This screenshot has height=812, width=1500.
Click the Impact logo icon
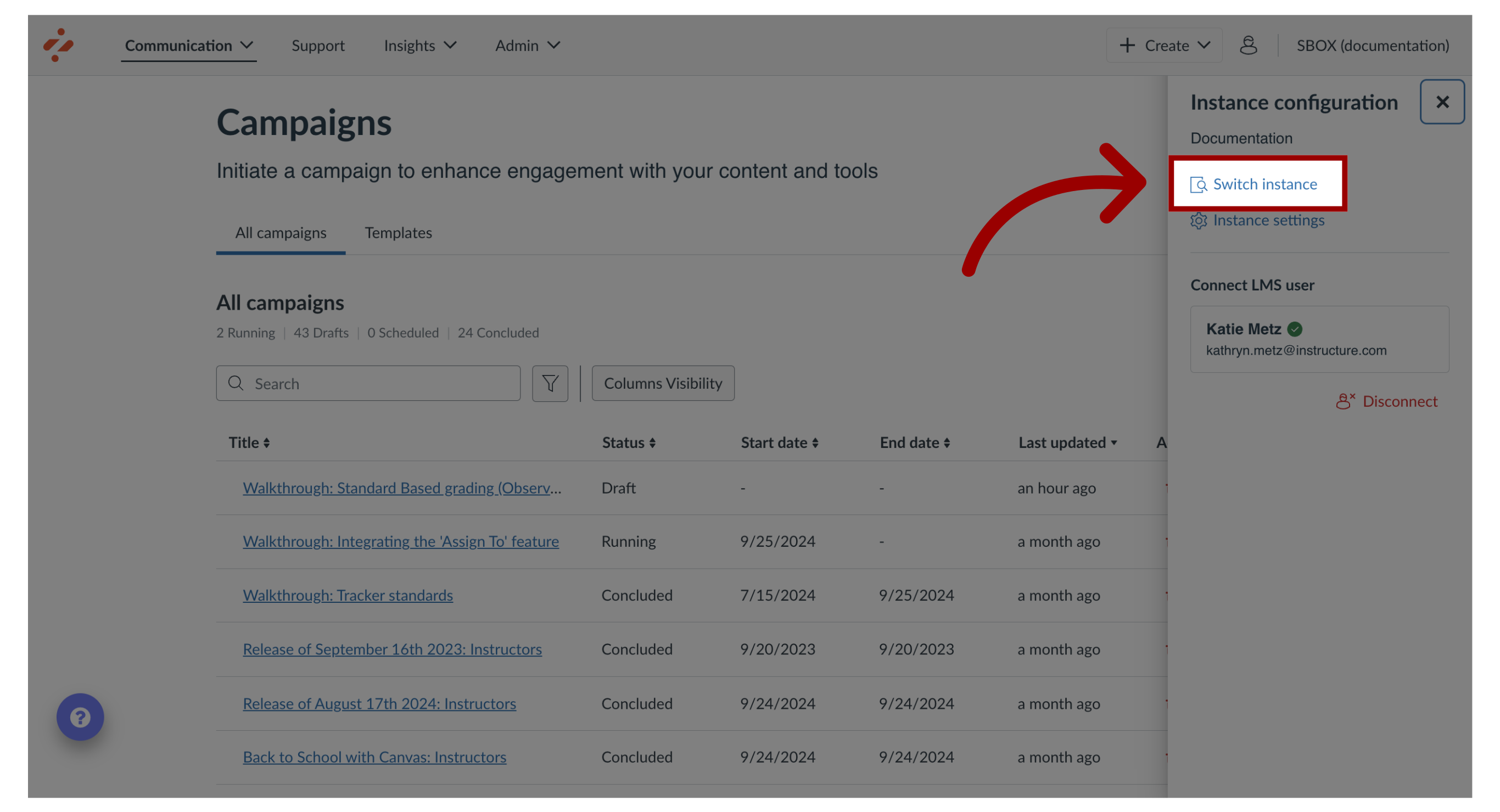(x=58, y=45)
